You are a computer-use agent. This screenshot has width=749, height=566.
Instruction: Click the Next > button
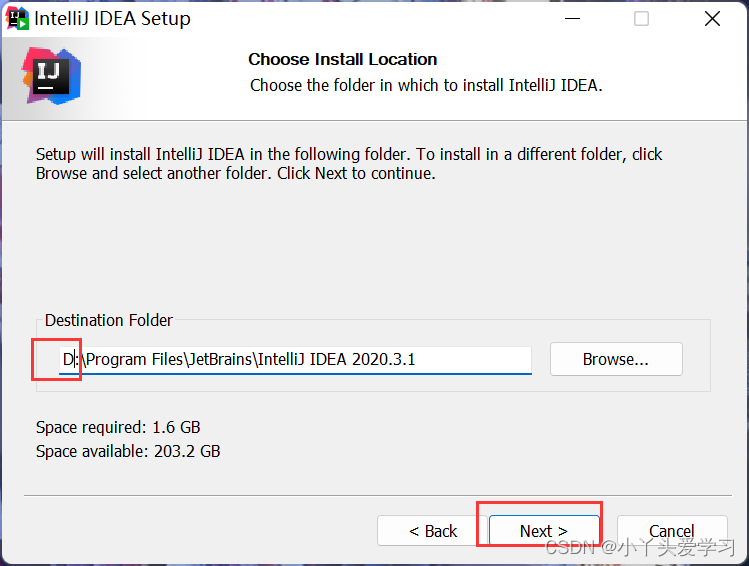pyautogui.click(x=544, y=530)
